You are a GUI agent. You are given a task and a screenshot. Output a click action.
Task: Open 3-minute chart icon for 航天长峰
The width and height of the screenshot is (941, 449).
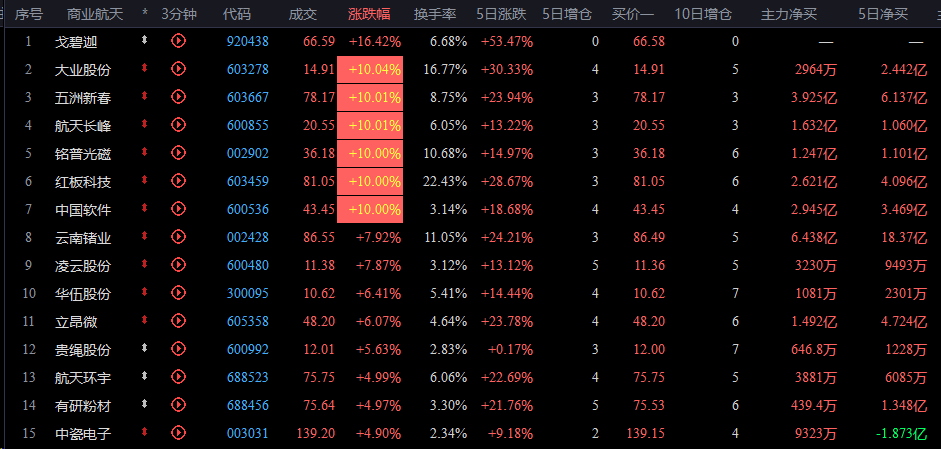pos(178,125)
